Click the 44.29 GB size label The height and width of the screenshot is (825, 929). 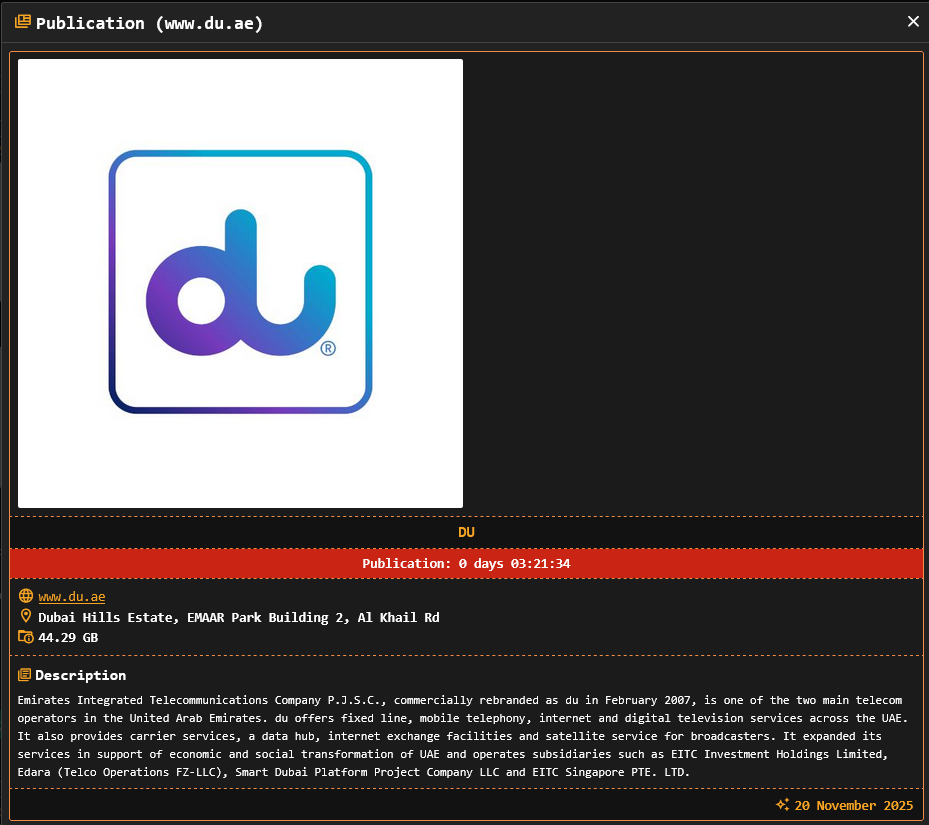68,637
